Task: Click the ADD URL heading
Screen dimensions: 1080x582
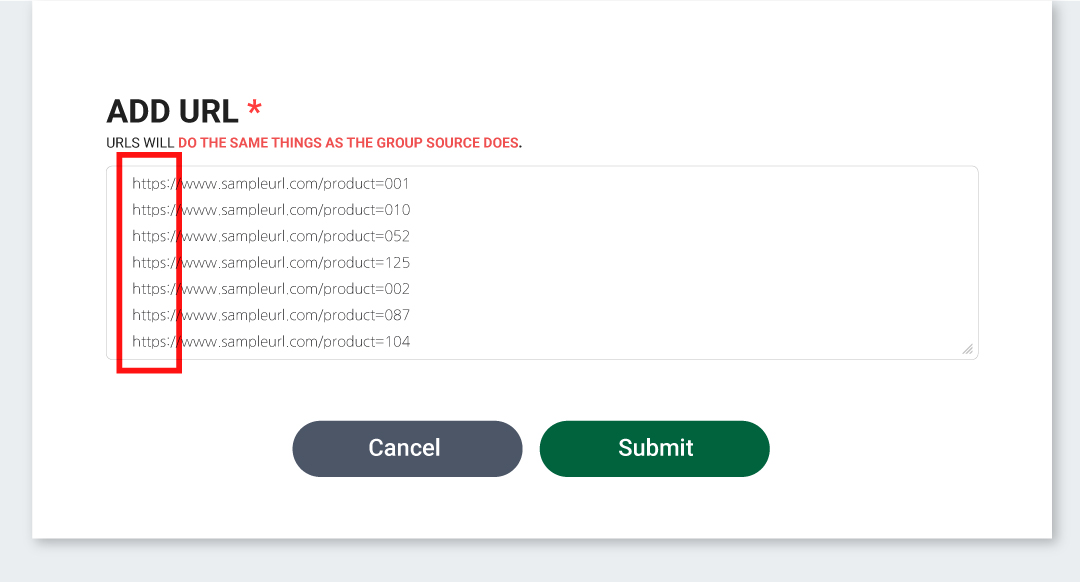Action: coord(172,111)
